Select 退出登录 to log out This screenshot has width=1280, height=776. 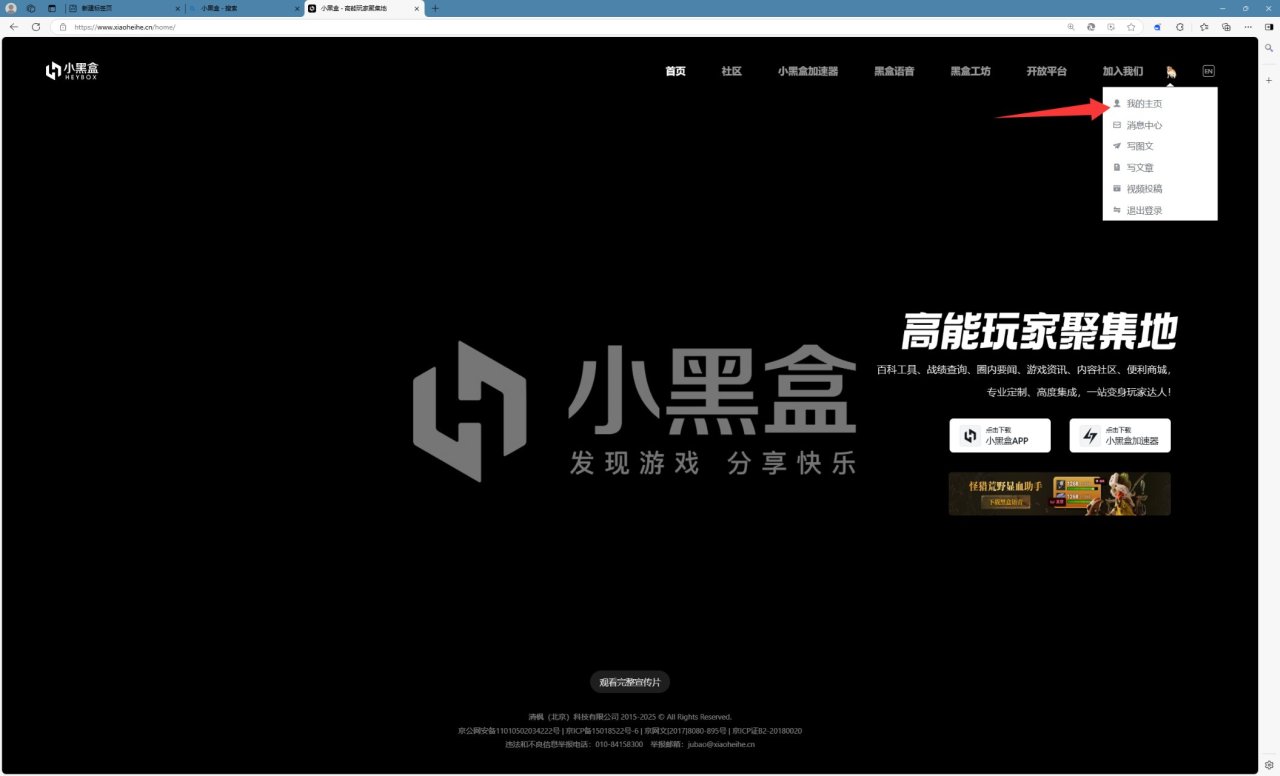(1160, 211)
